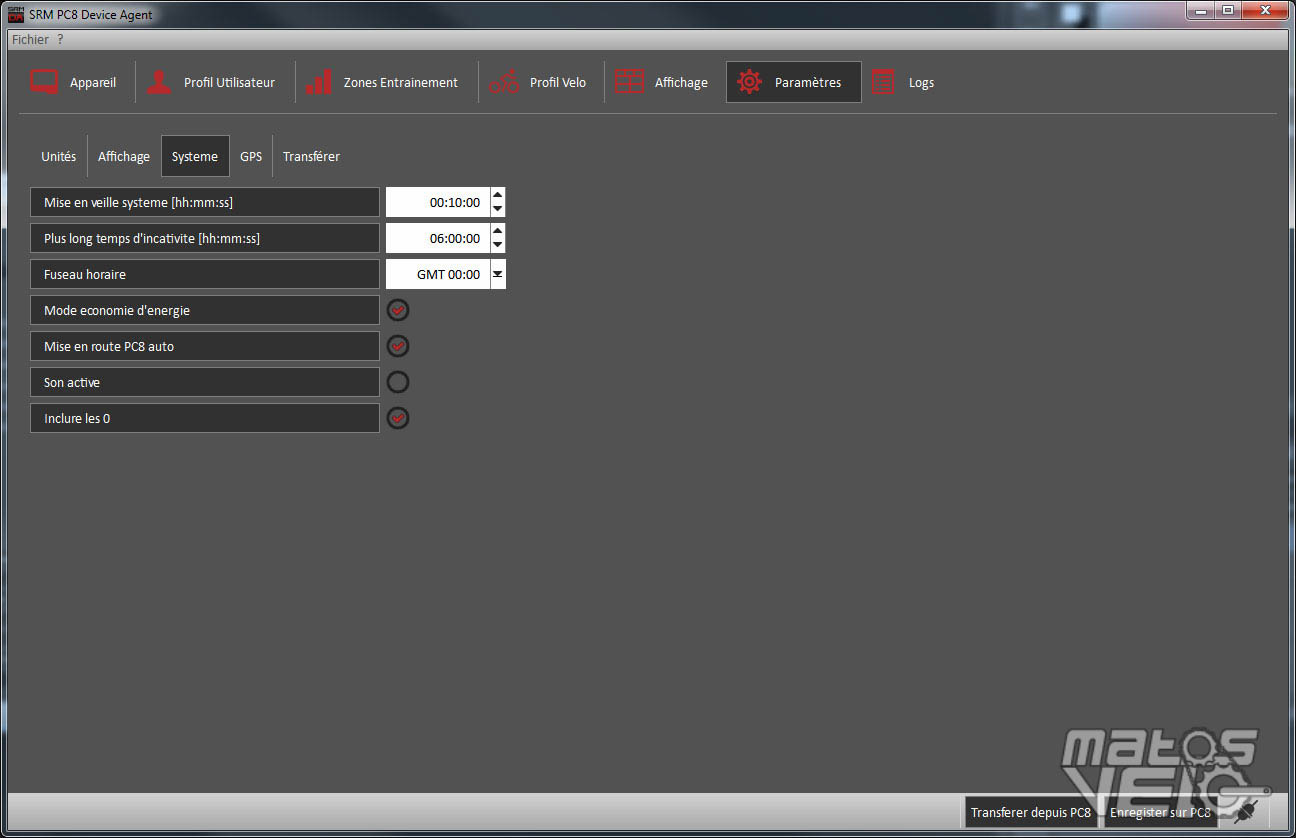The height and width of the screenshot is (838, 1296).
Task: Toggle the Inclure les 0 checkbox
Action: tap(398, 418)
